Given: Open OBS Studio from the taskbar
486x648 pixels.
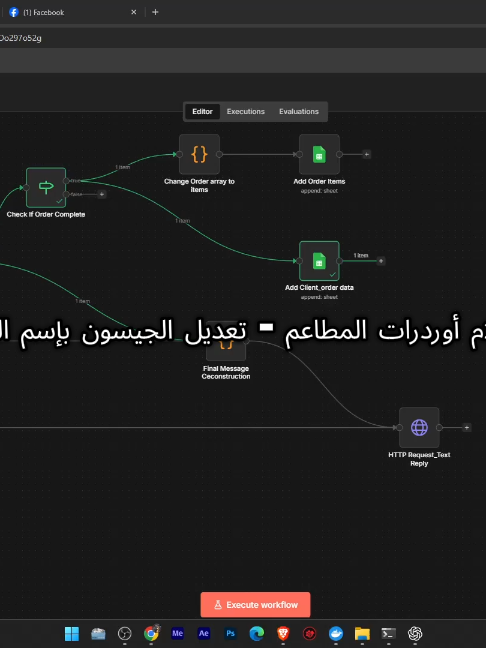Looking at the screenshot, I should (124, 634).
